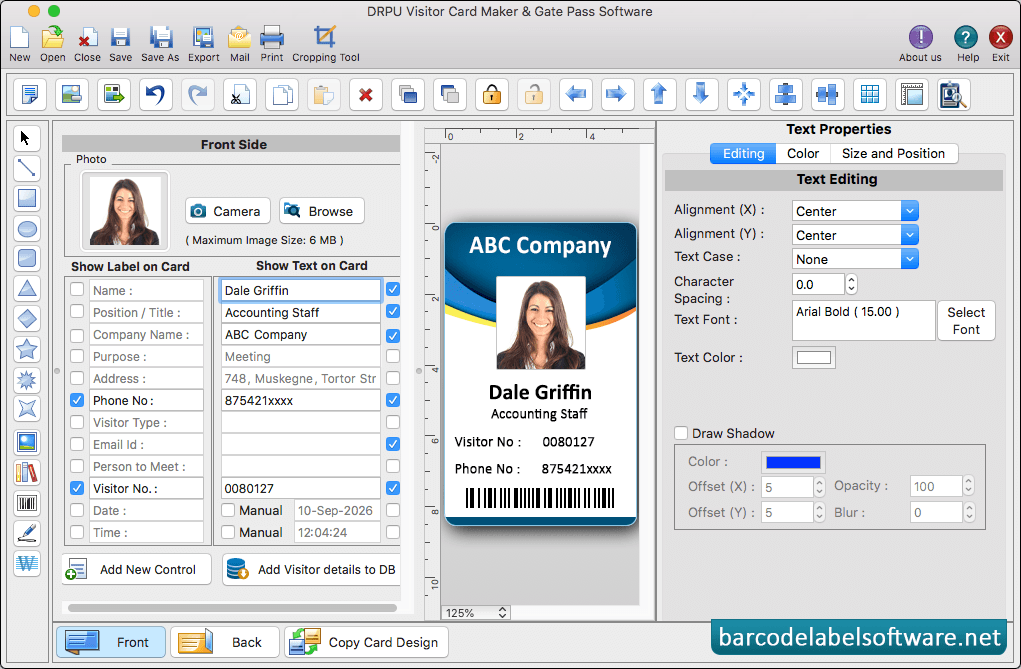The width and height of the screenshot is (1021, 669).
Task: Enable the Address label checkbox
Action: click(77, 378)
